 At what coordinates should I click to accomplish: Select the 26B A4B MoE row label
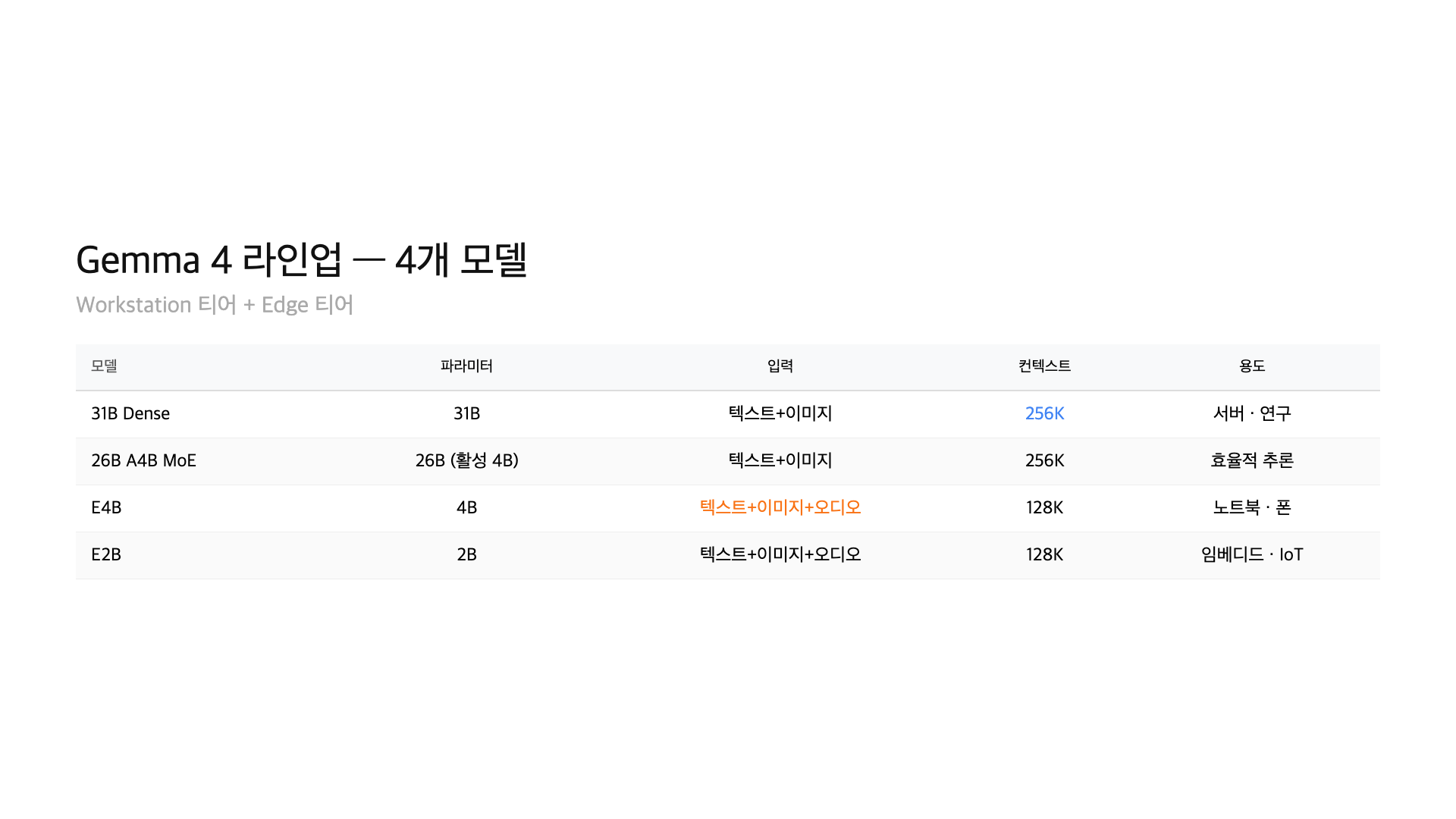pos(143,460)
